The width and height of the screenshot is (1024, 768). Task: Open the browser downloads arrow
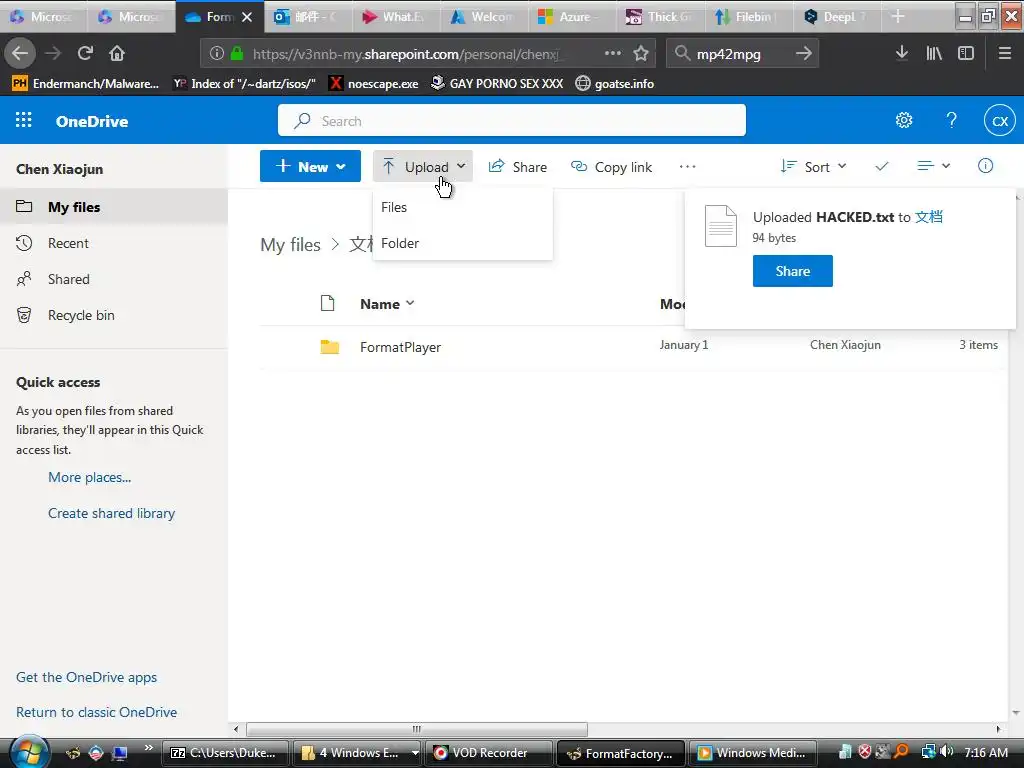[x=902, y=53]
